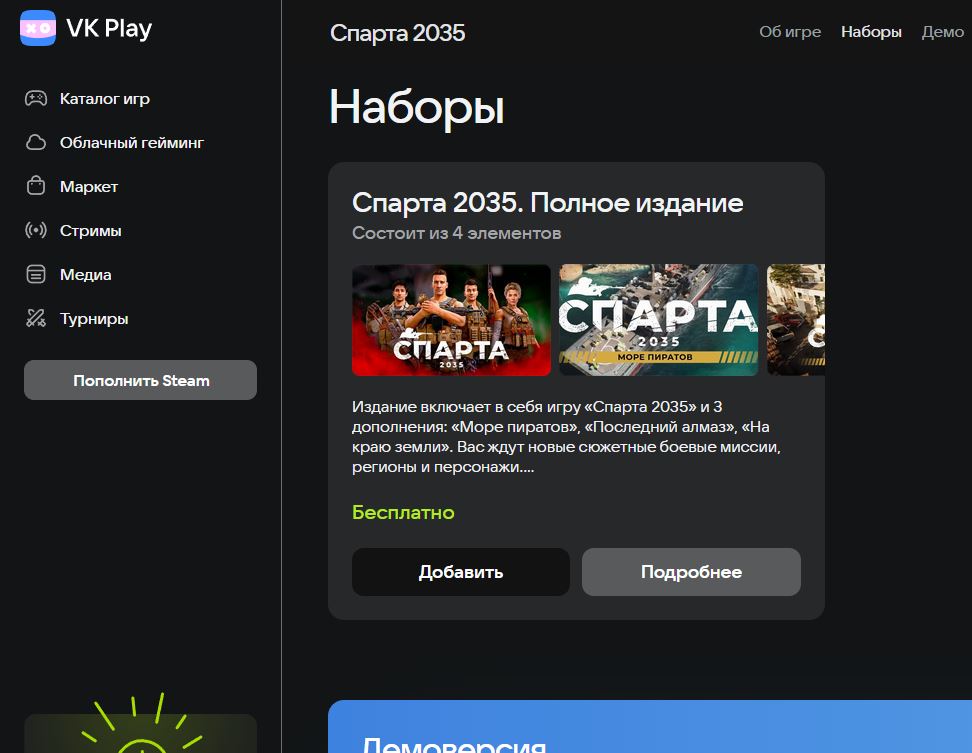Screen dimensions: 972x753
Task: Click the Спарта 2035 page header title
Action: (397, 33)
